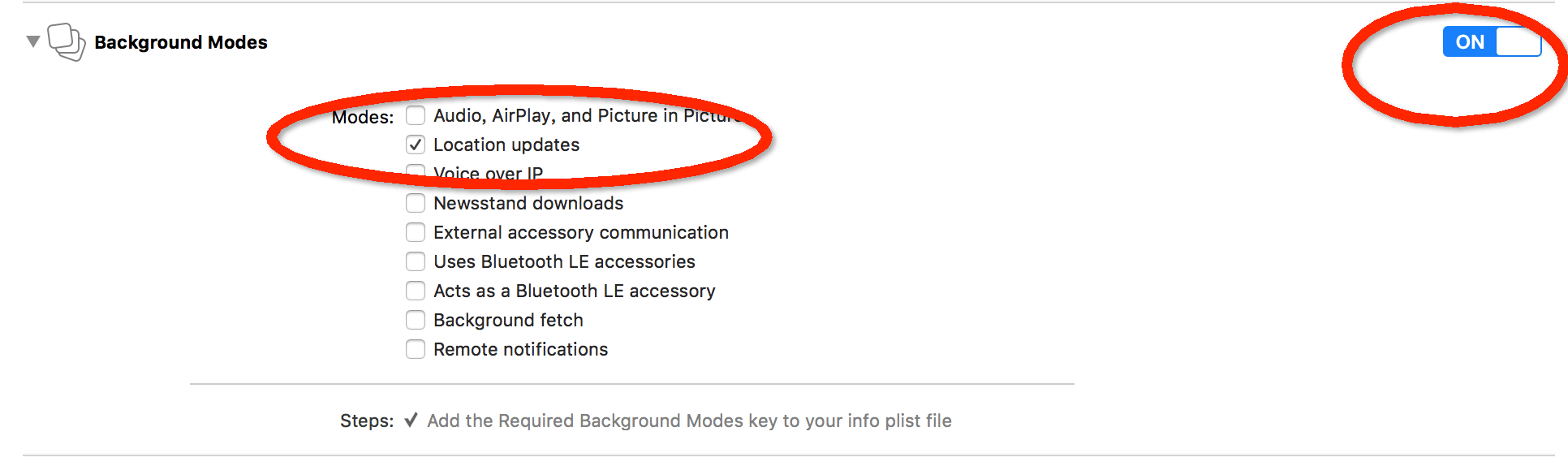The image size is (1568, 466).
Task: Turn off the Background Modes ON switch
Action: 1491,42
